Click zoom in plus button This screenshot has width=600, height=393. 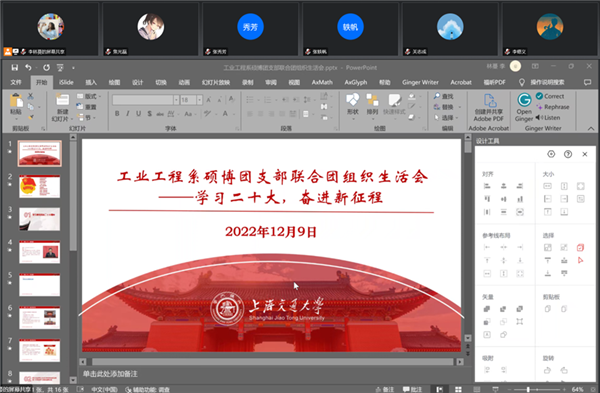pos(564,389)
